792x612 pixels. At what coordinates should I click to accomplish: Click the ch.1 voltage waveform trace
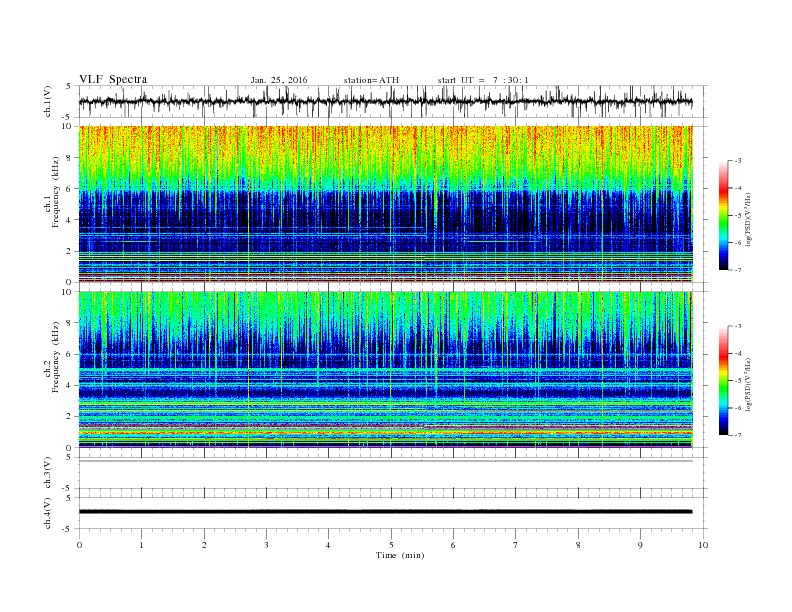[x=385, y=101]
